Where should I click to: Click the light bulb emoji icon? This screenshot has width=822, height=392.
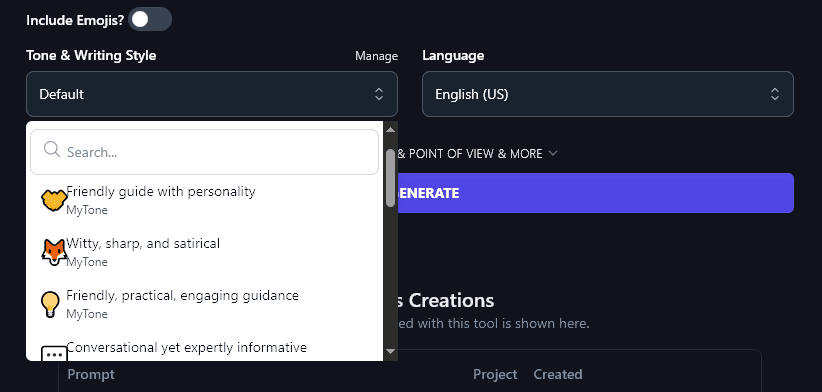tap(50, 304)
